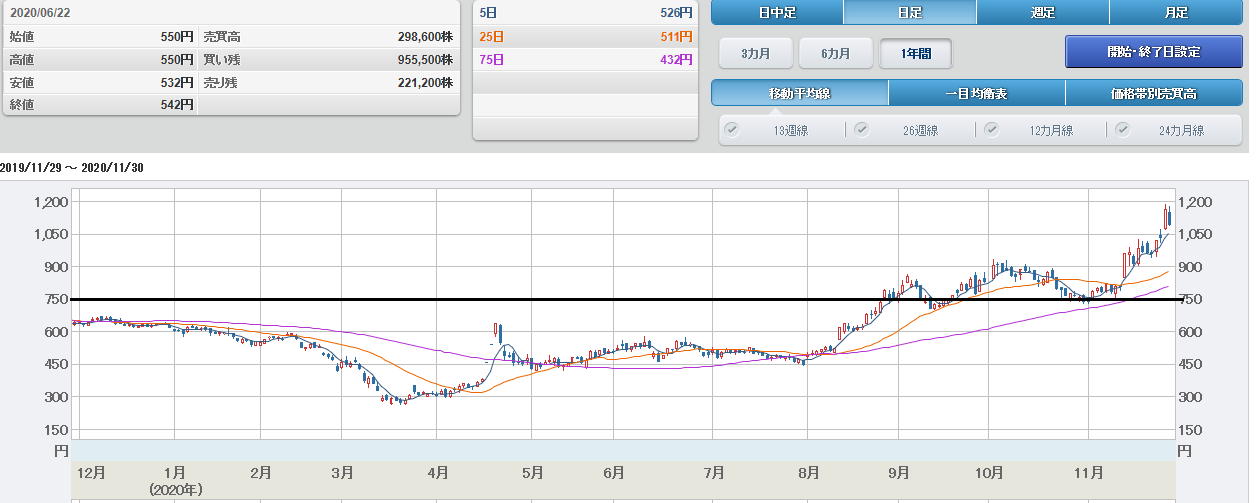Viewport: 1259px width, 503px height.
Task: Click the 75日 average value 432円
Action: click(x=676, y=59)
